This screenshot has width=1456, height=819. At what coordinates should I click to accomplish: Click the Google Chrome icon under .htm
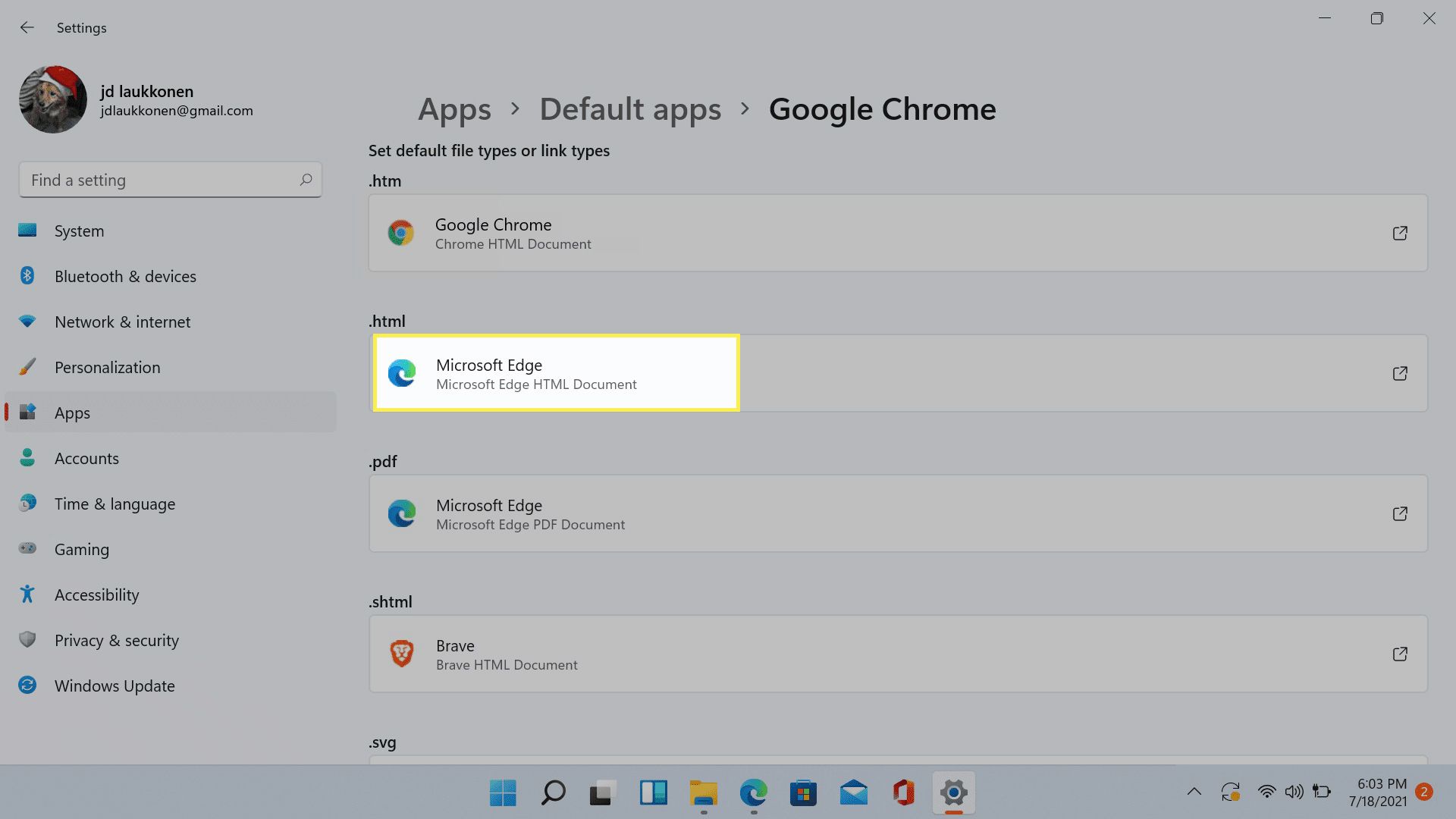401,233
